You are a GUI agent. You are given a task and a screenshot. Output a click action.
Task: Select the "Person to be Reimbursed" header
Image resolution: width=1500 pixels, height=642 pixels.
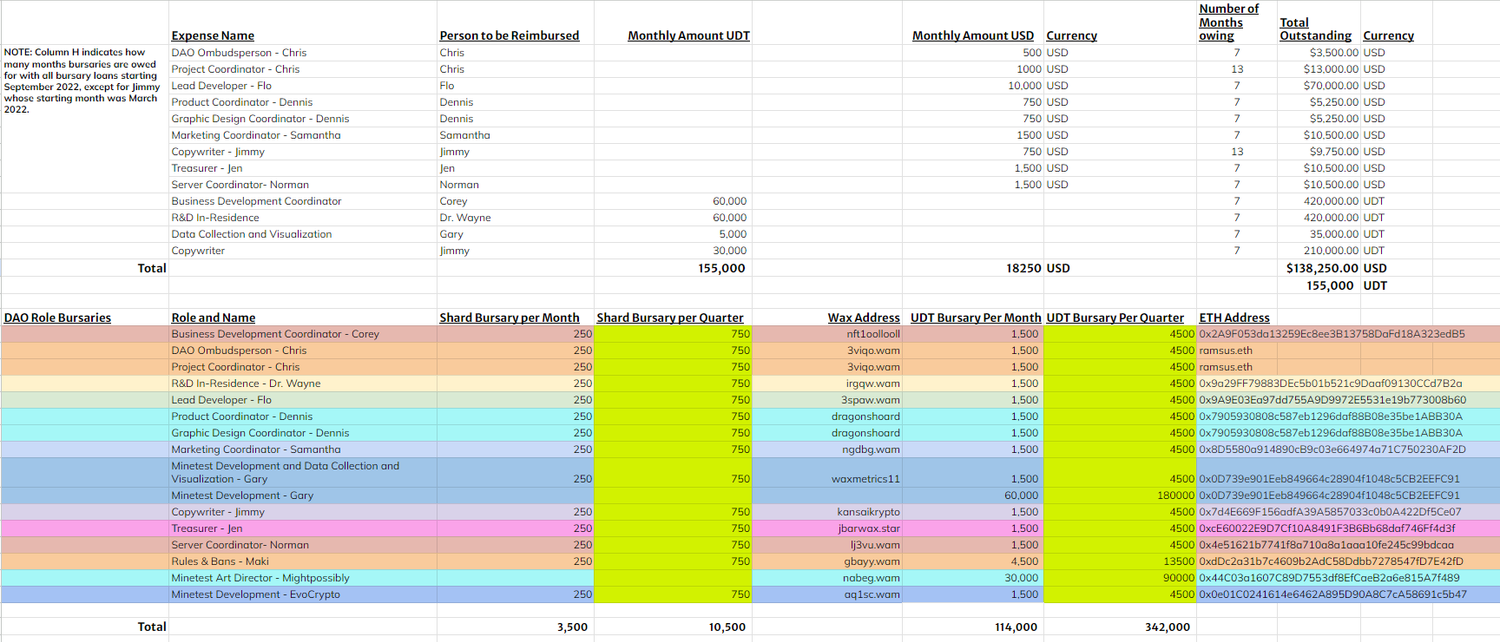click(x=509, y=36)
